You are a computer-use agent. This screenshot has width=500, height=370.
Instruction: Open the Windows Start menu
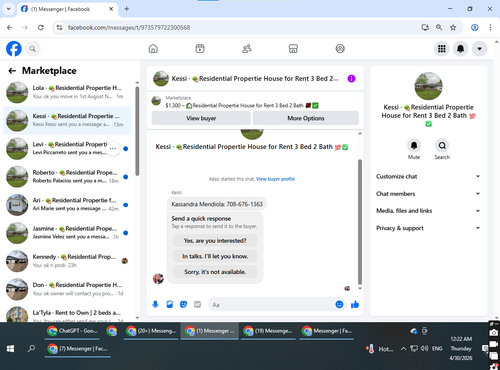coord(10,349)
